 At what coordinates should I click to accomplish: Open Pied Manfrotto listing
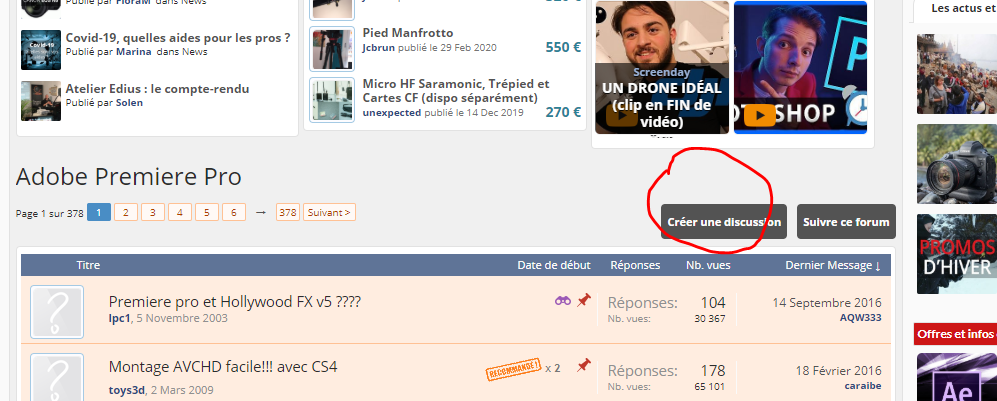(408, 32)
